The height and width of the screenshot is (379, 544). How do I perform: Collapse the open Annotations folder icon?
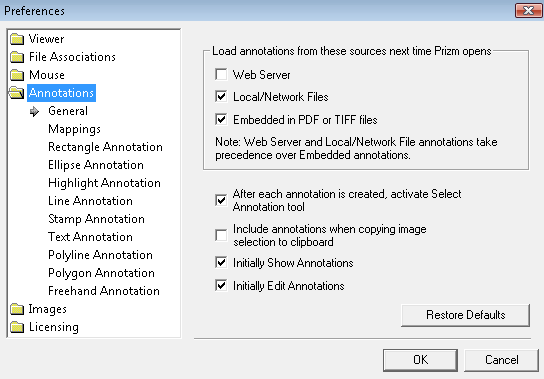(17, 93)
